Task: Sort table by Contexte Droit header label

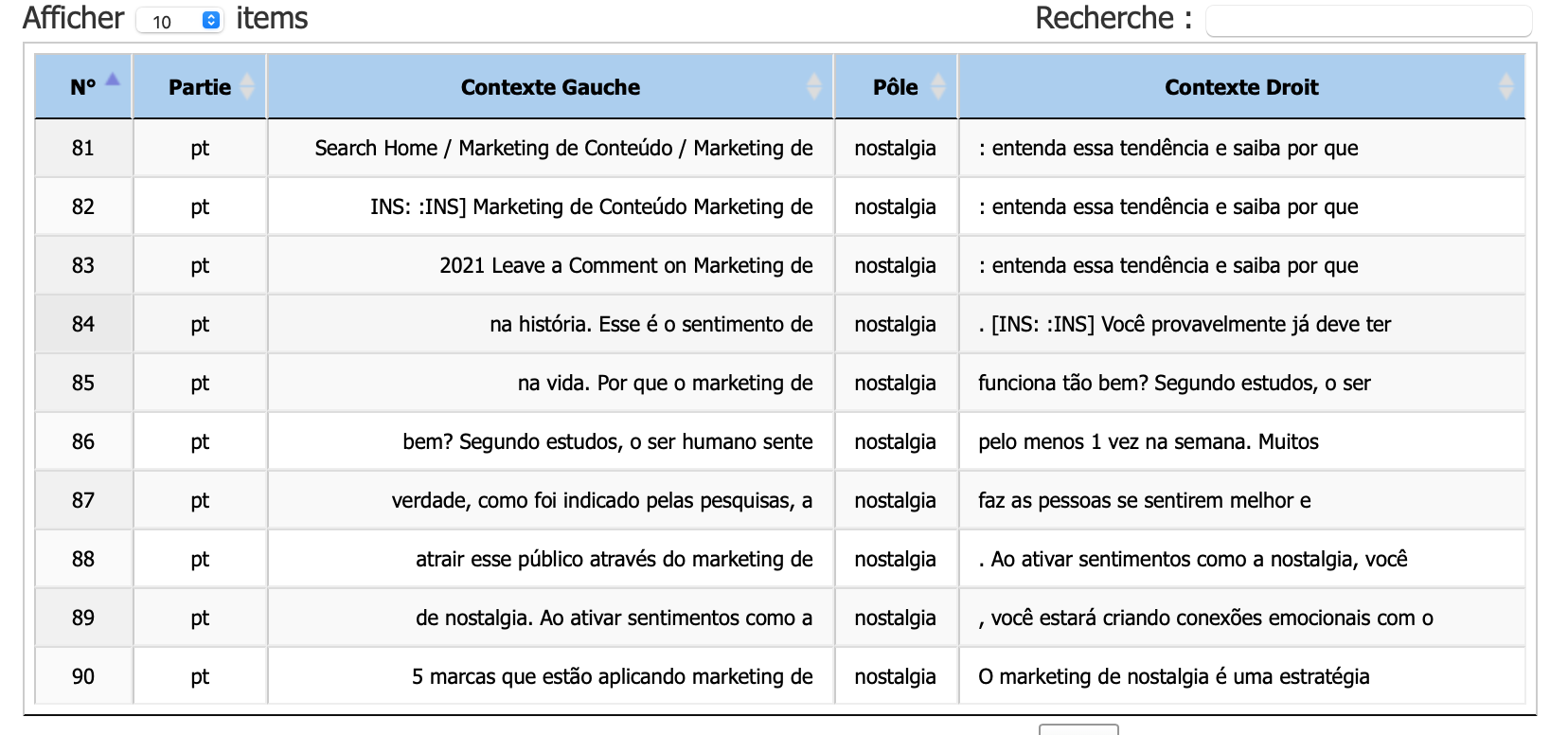Action: pos(1240,87)
